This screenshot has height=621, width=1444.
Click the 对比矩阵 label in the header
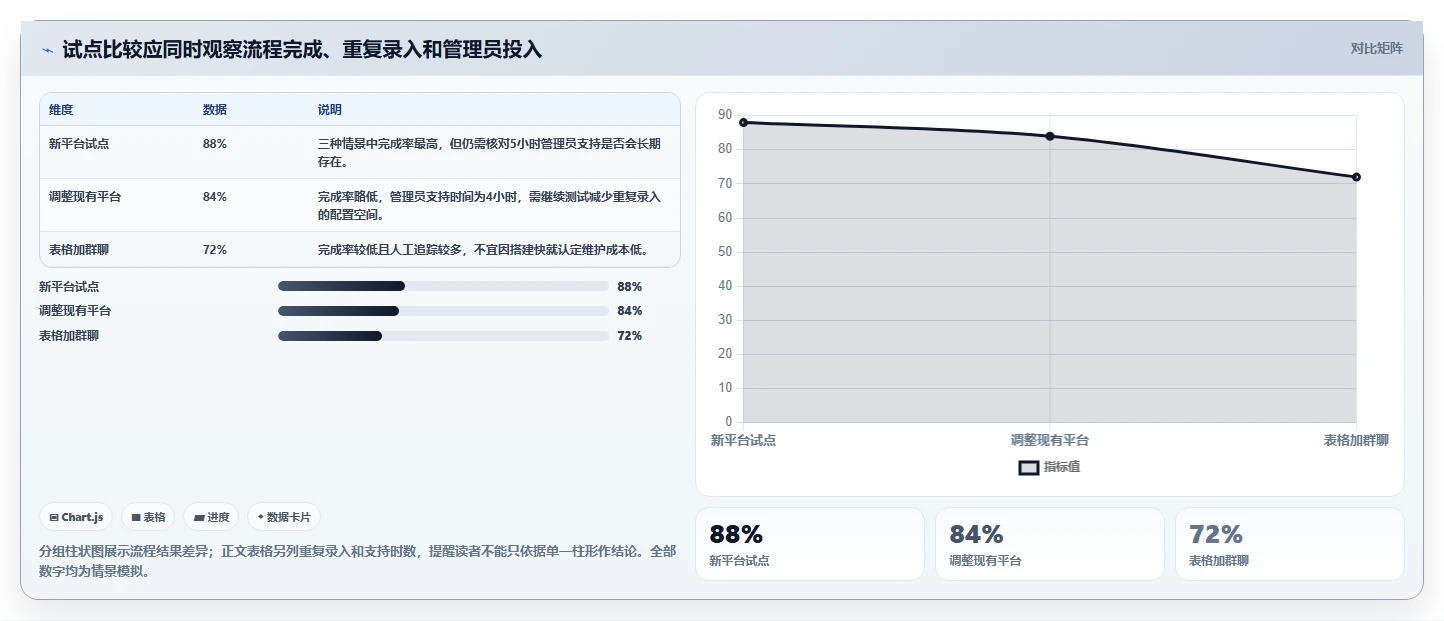(x=1376, y=49)
